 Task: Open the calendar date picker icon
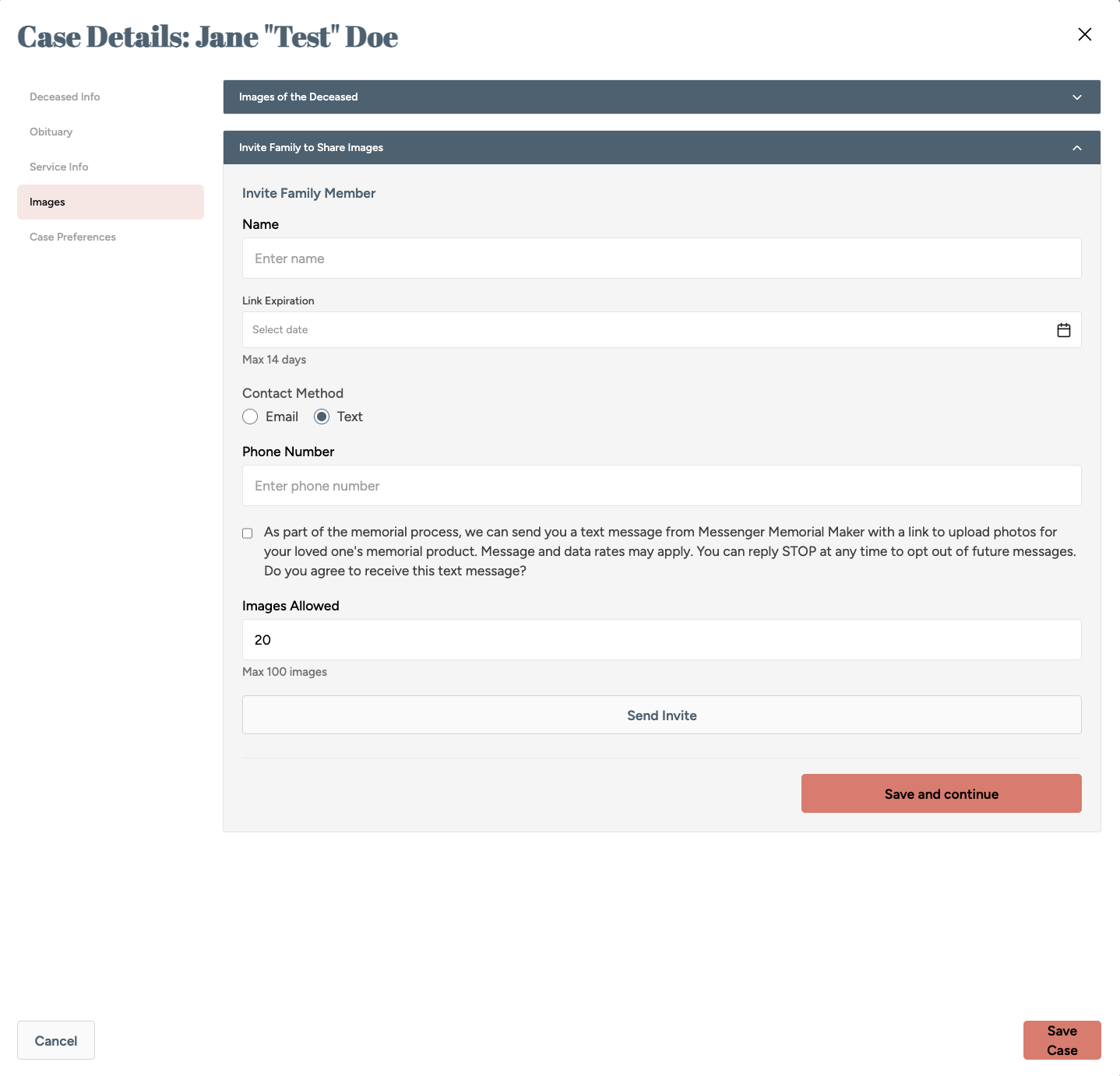[x=1063, y=330]
